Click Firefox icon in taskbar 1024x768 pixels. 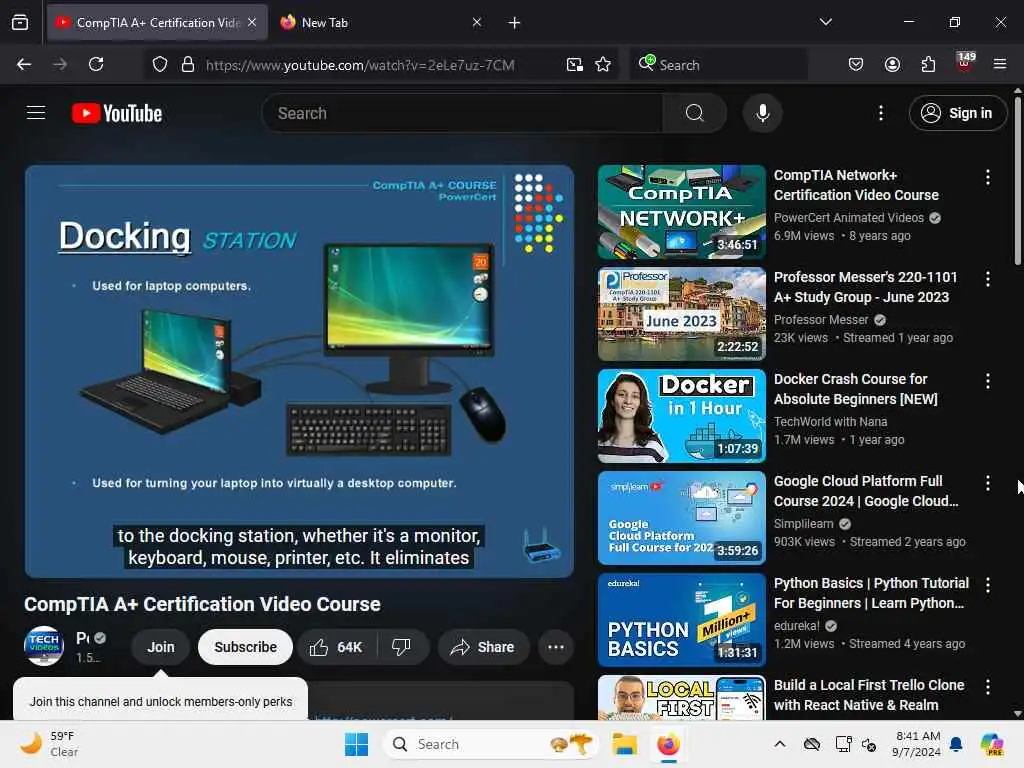tap(667, 744)
